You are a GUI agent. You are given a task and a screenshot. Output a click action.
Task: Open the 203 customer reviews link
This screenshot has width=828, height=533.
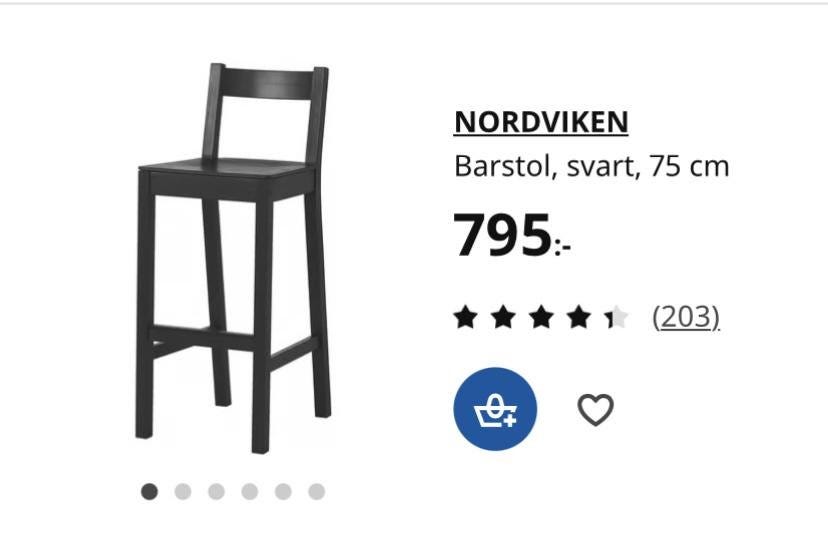click(x=686, y=317)
